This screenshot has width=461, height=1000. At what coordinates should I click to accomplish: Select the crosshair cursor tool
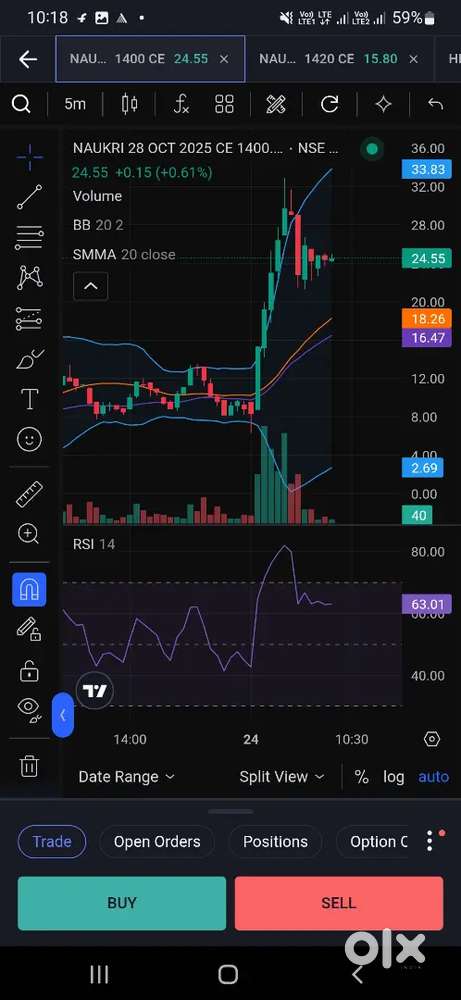[x=29, y=158]
